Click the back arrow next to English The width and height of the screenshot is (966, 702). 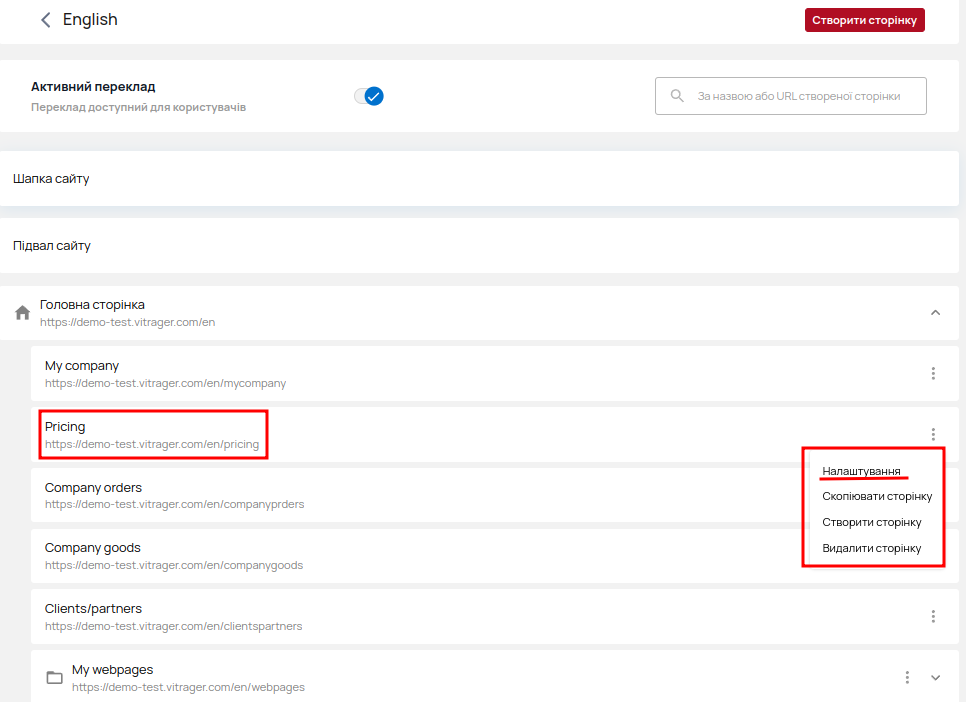[45, 20]
